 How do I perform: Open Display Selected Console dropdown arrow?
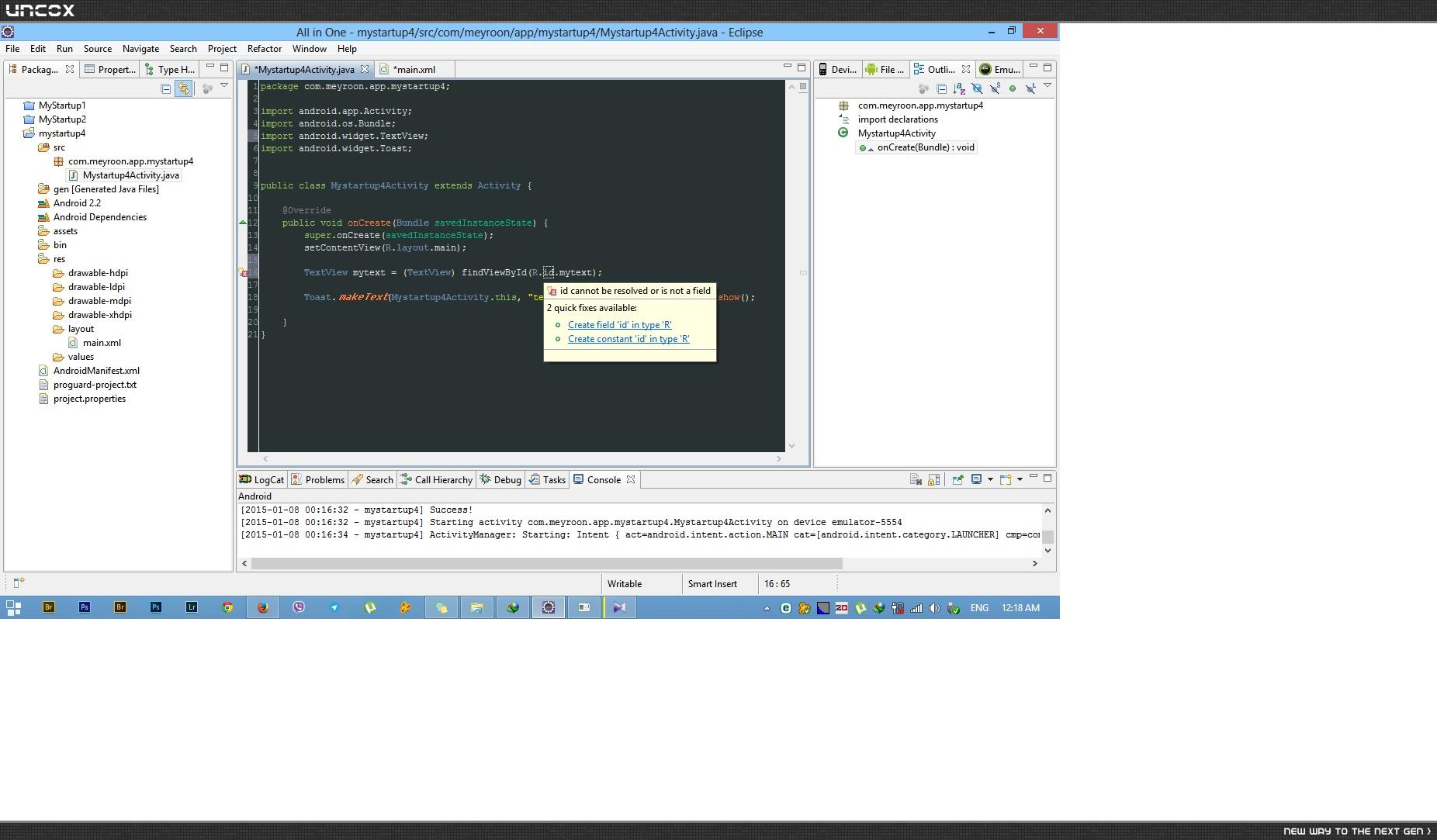990,480
